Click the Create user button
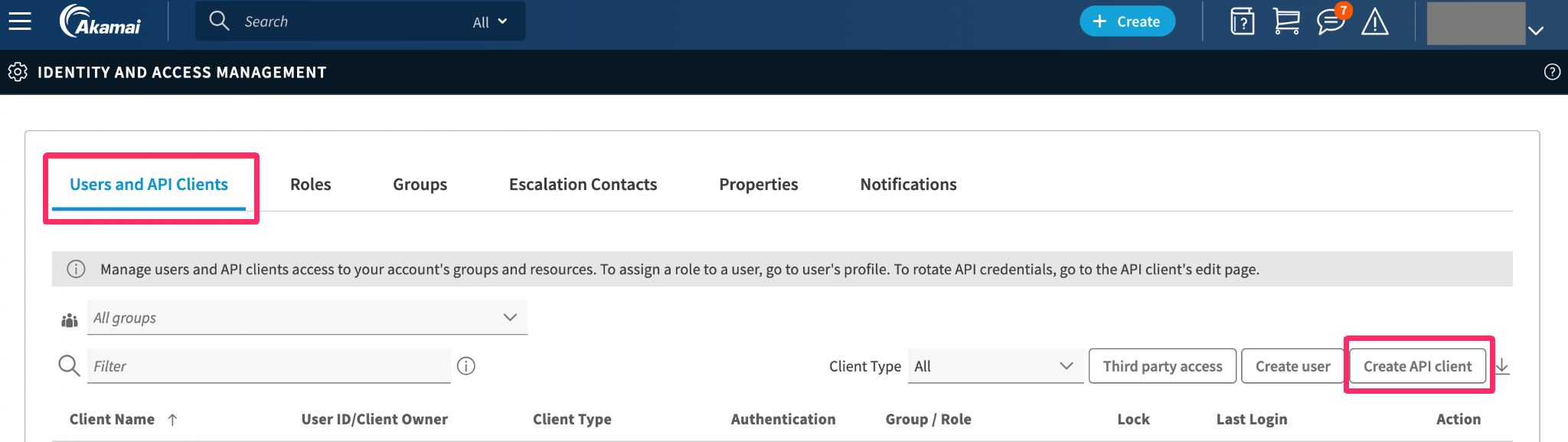 1292,366
